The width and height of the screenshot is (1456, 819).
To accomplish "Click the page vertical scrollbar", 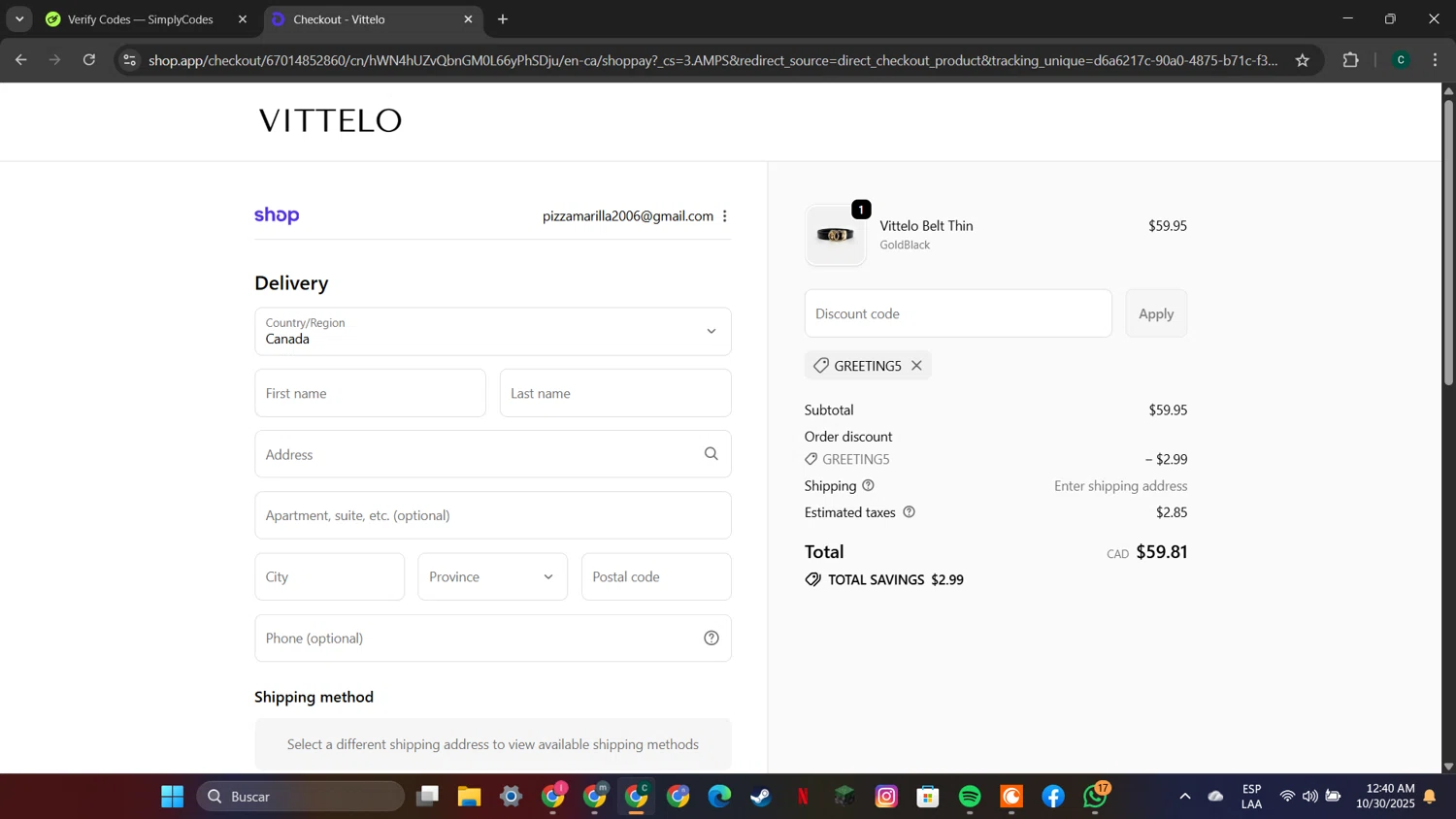I will [x=1448, y=243].
